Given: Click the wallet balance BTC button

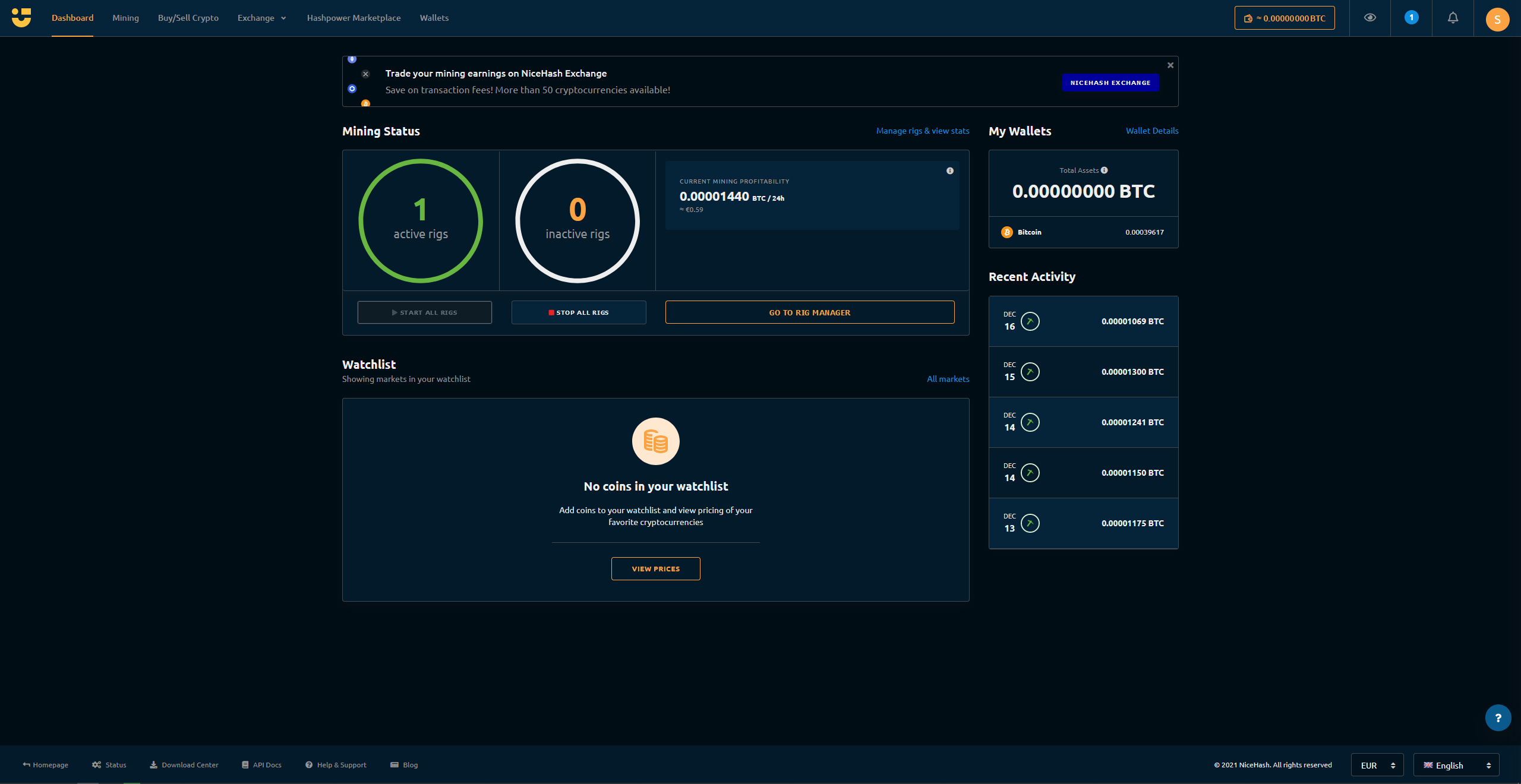Looking at the screenshot, I should pyautogui.click(x=1285, y=18).
